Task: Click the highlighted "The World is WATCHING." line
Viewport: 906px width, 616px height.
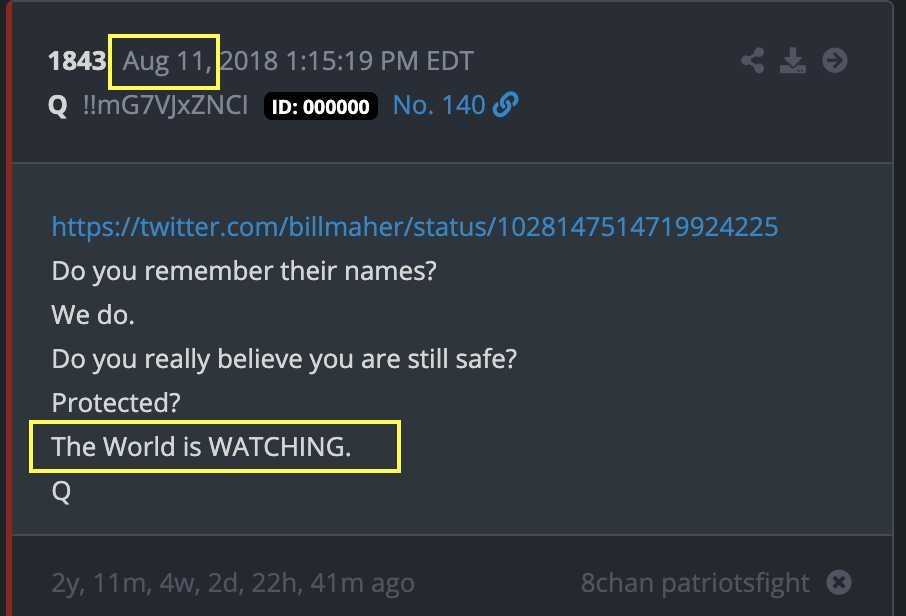Action: (201, 447)
